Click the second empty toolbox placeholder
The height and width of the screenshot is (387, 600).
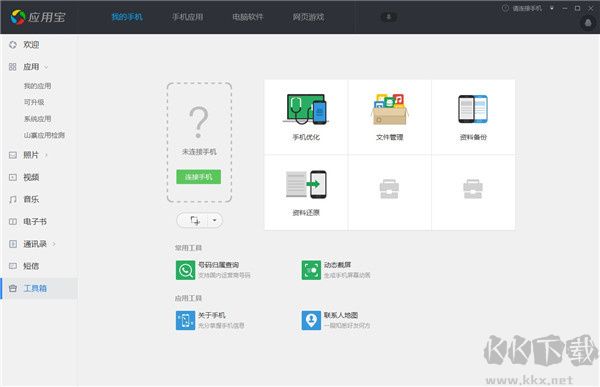click(x=473, y=189)
